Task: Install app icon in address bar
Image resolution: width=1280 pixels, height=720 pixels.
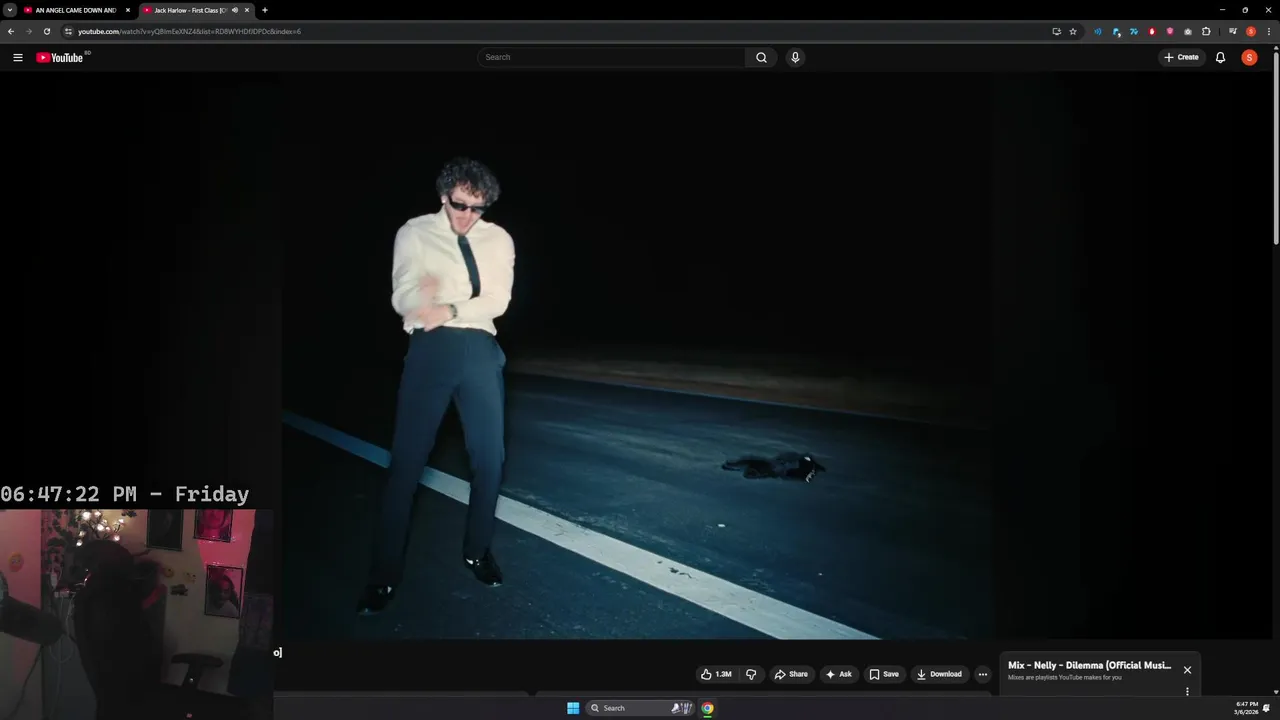Action: coord(1056,31)
